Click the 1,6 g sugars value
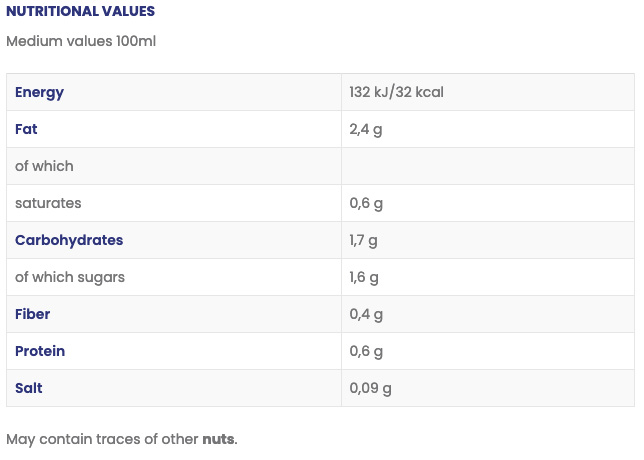Screen dimensions: 644x460 pyautogui.click(x=365, y=277)
